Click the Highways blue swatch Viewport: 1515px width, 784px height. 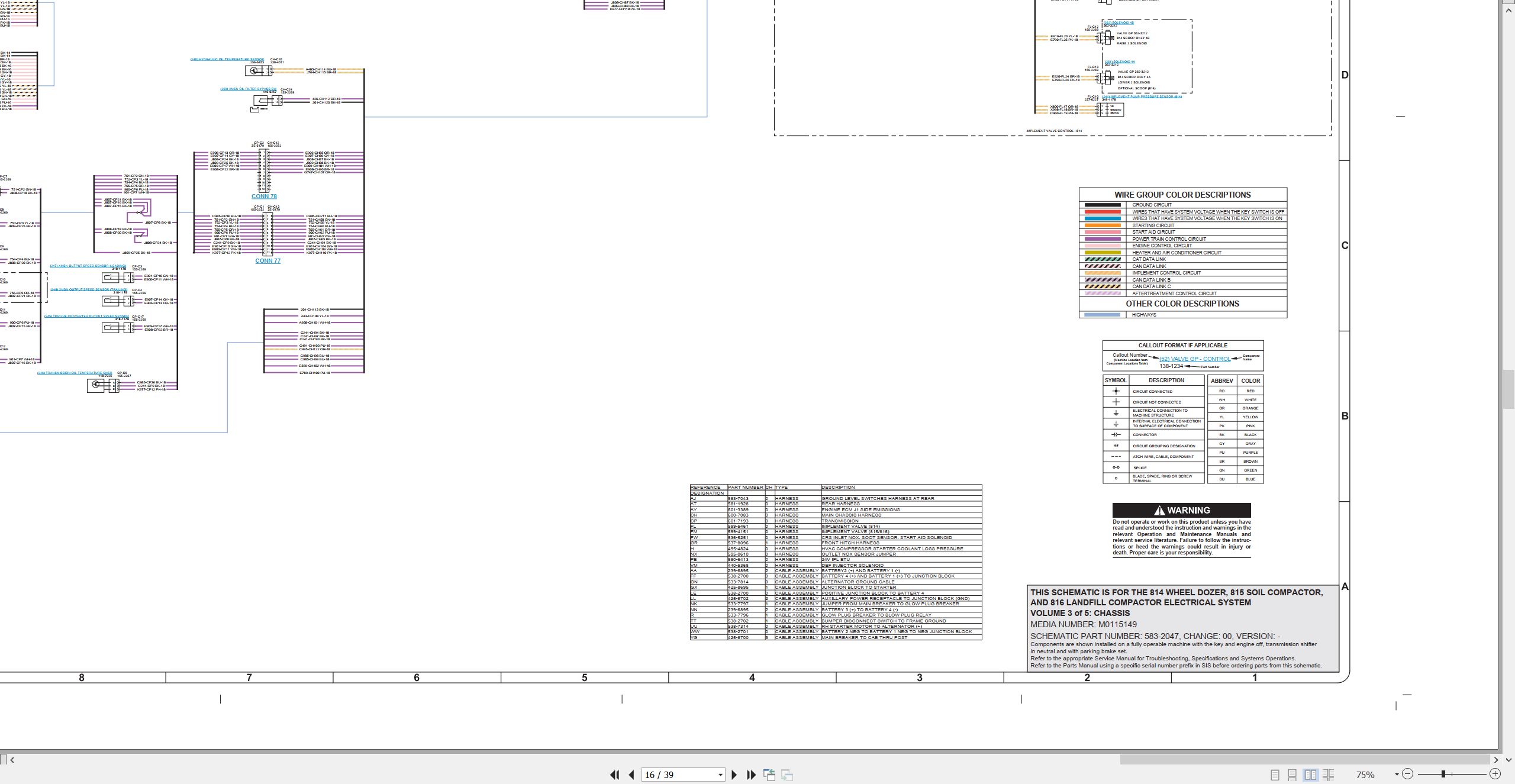1103,315
